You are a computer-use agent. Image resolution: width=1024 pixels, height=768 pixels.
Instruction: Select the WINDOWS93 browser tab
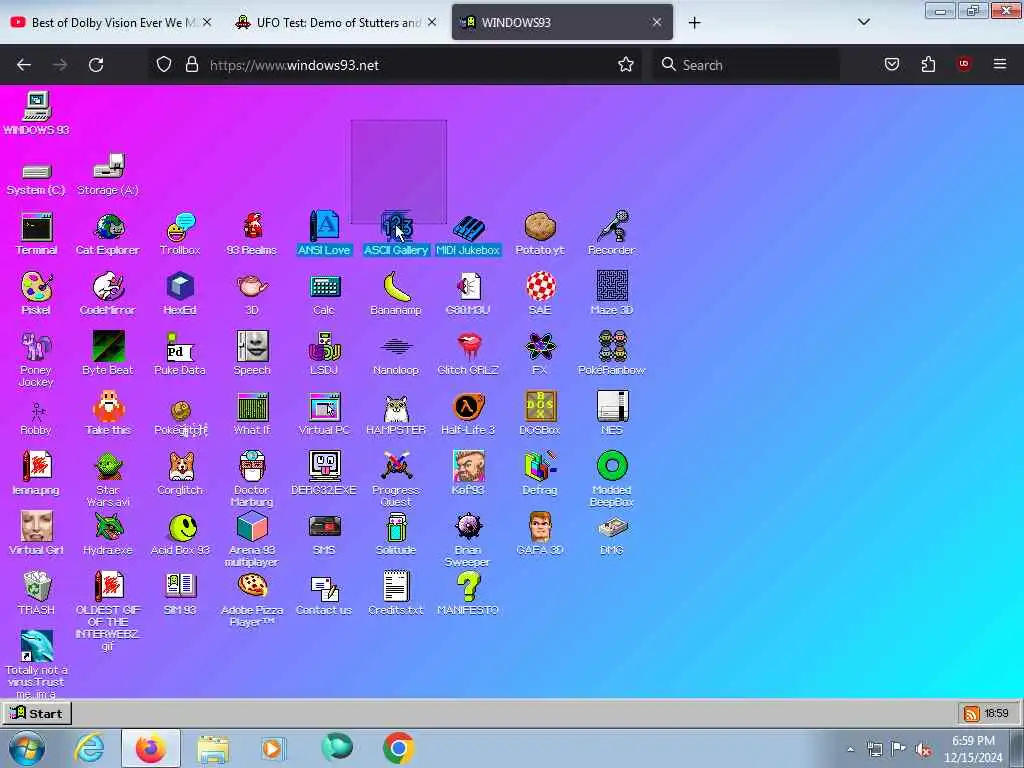[562, 22]
